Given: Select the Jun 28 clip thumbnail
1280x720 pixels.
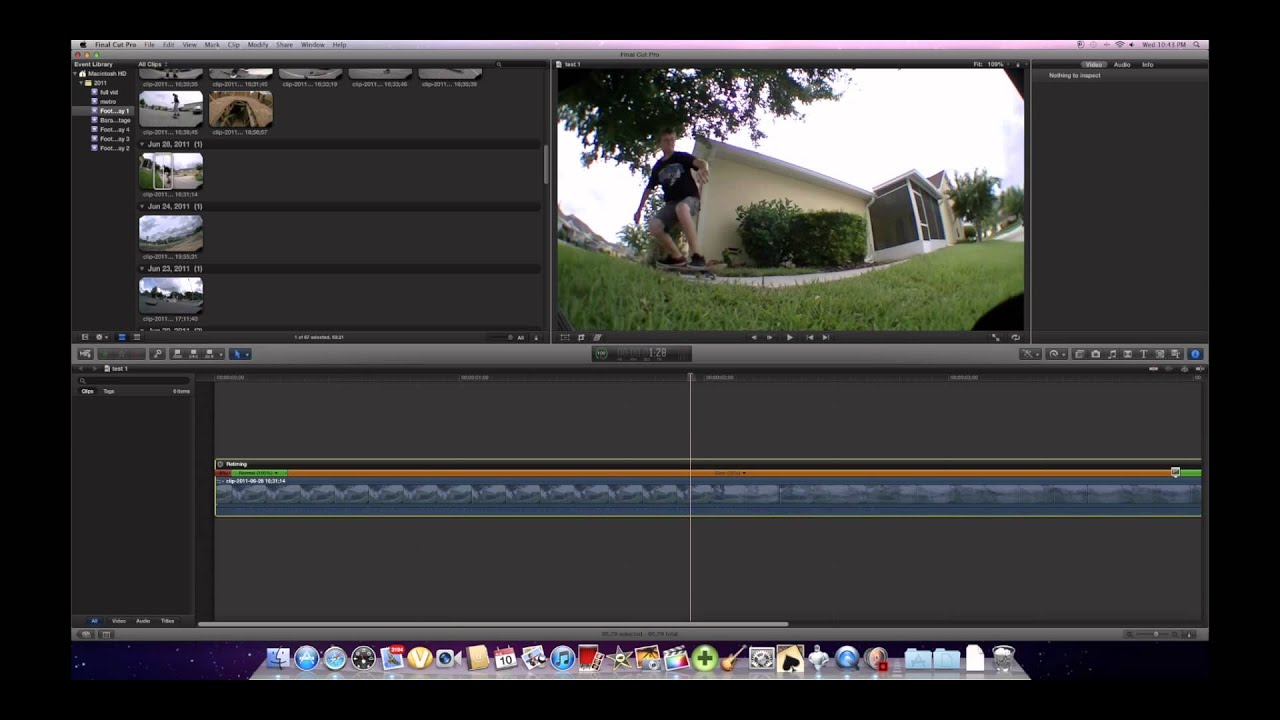Looking at the screenshot, I should [171, 170].
